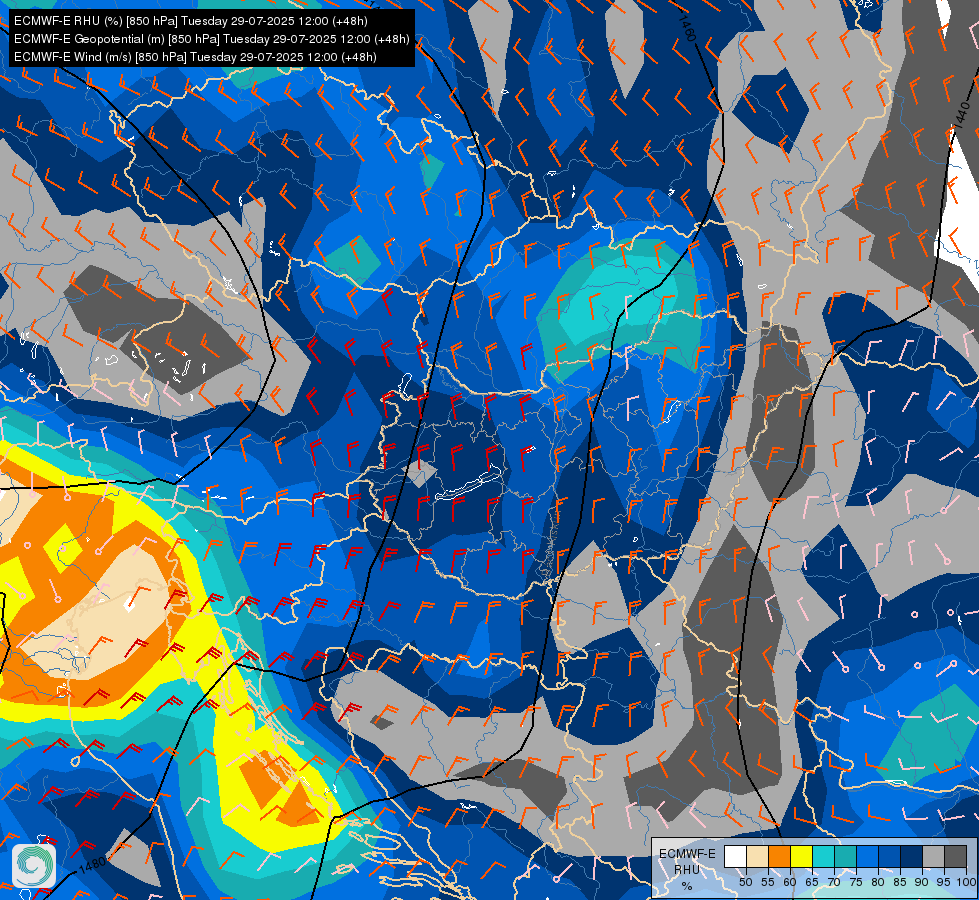This screenshot has height=900, width=979.
Task: Select the light gray swatch for 90-95%
Action: [x=933, y=856]
